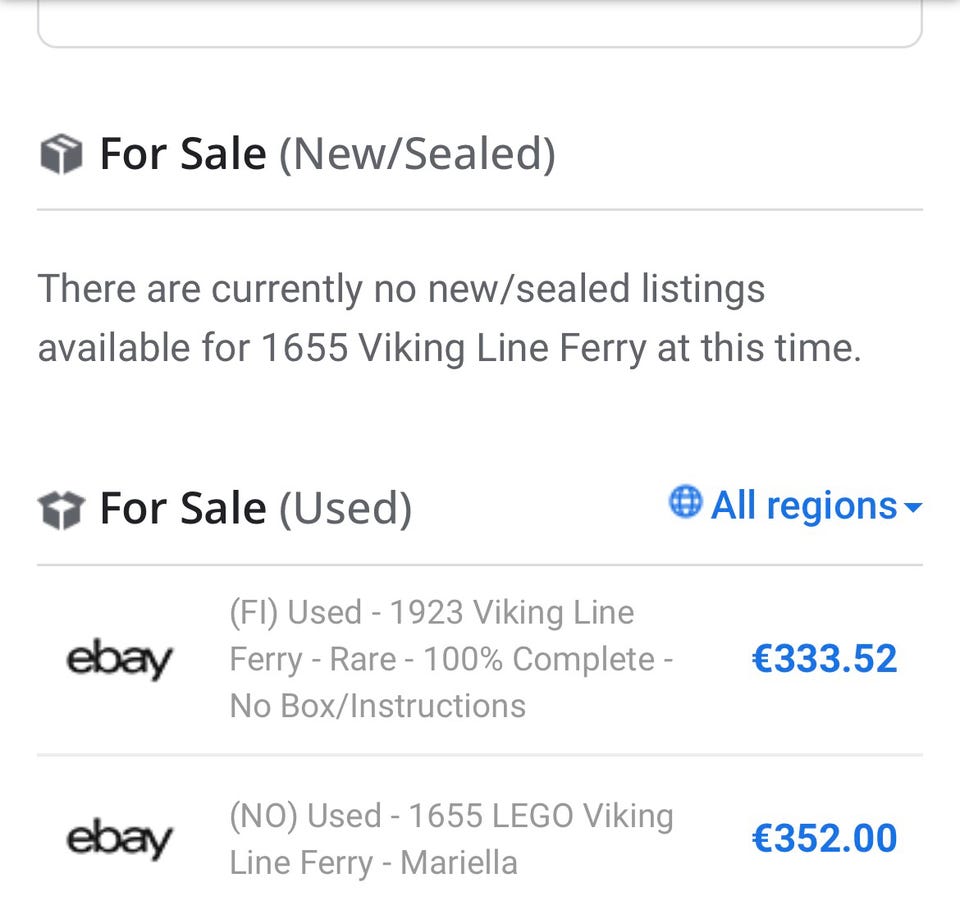Click the no new/sealed listings message

[x=449, y=318]
